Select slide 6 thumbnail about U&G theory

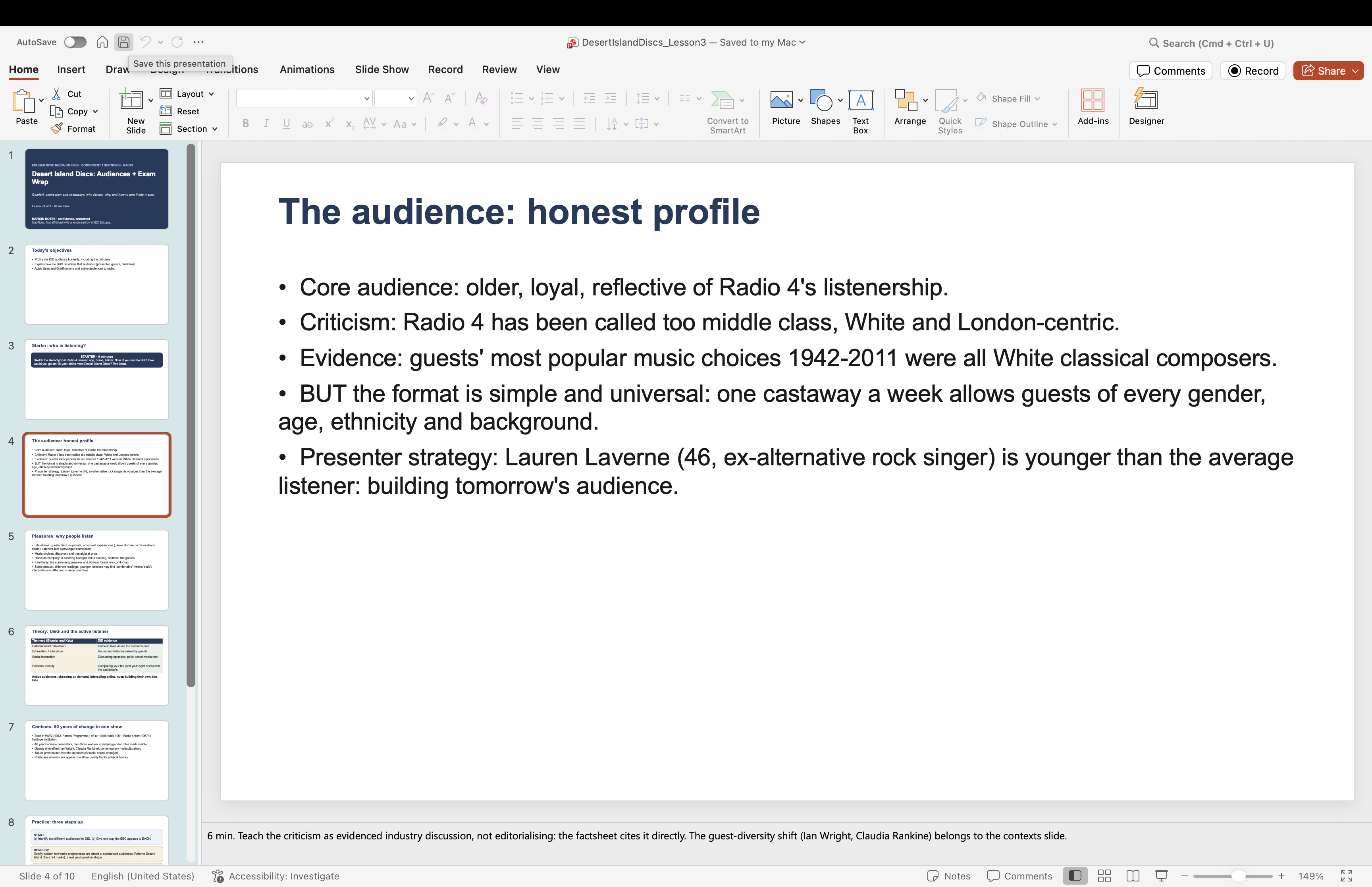point(97,665)
